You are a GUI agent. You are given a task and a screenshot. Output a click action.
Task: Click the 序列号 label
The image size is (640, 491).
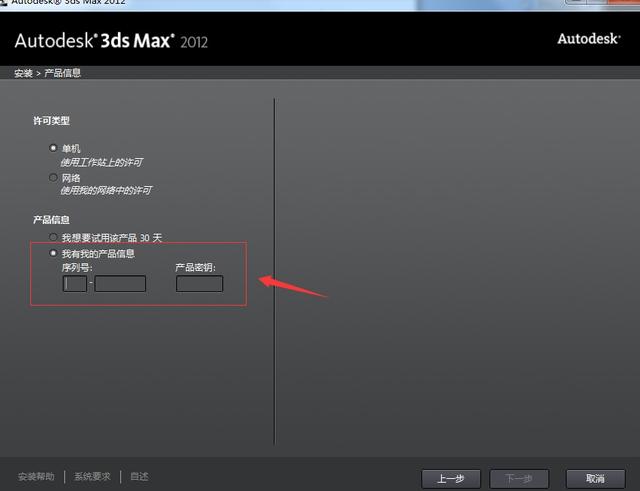77,268
